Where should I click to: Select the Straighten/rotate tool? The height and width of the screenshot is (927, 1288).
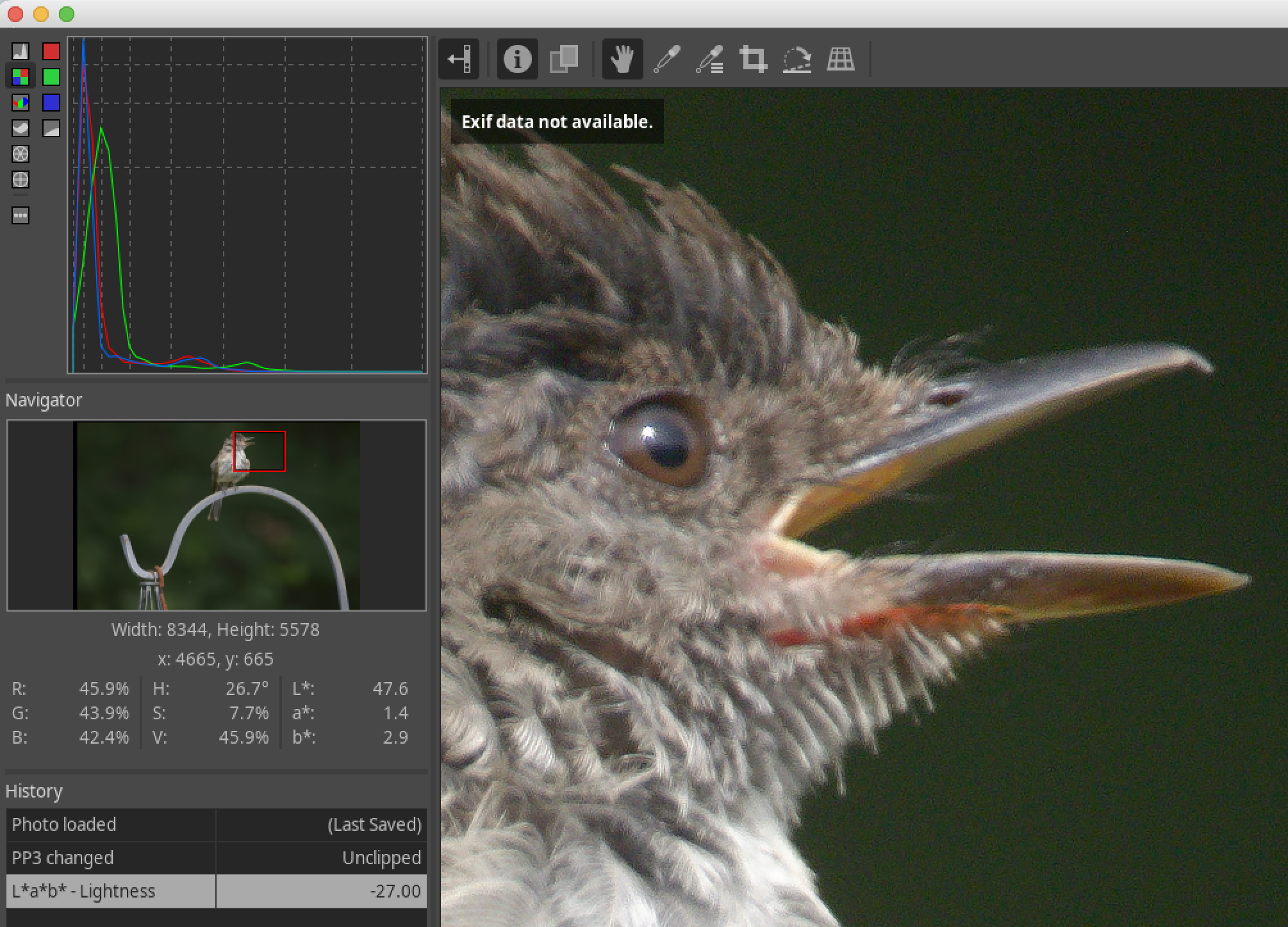coord(797,60)
